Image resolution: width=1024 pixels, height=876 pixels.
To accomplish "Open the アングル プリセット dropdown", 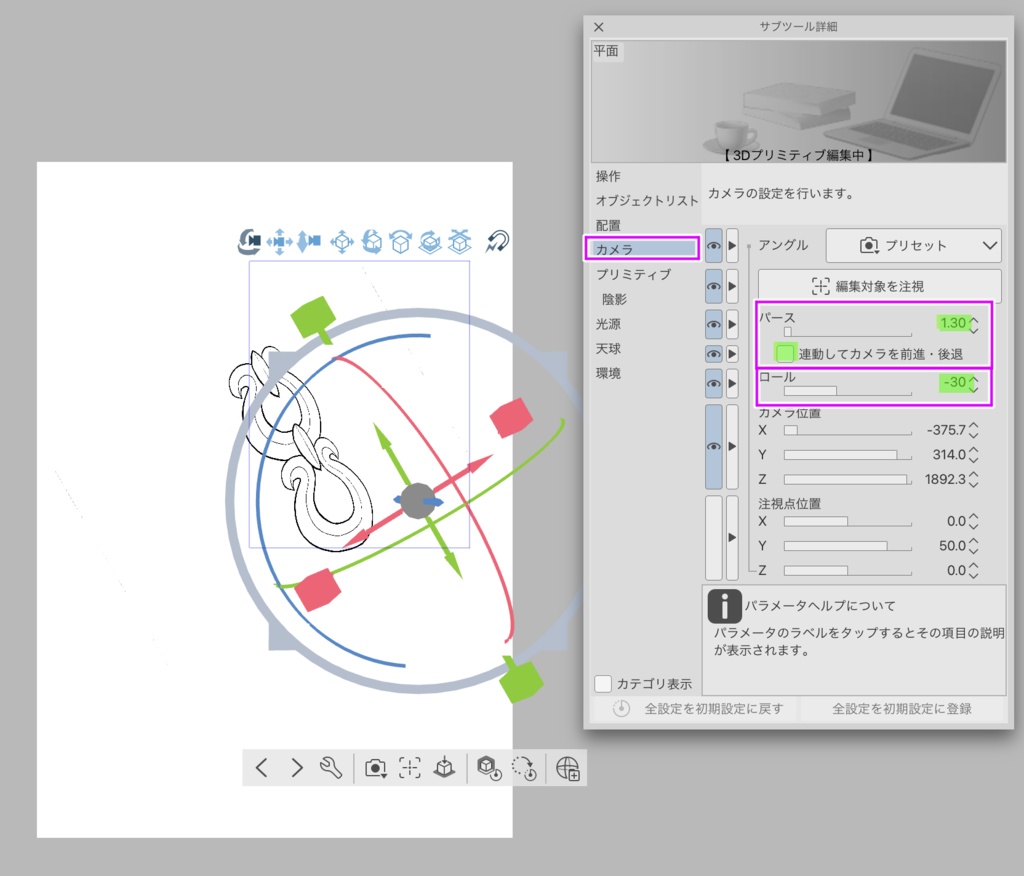I will 914,245.
